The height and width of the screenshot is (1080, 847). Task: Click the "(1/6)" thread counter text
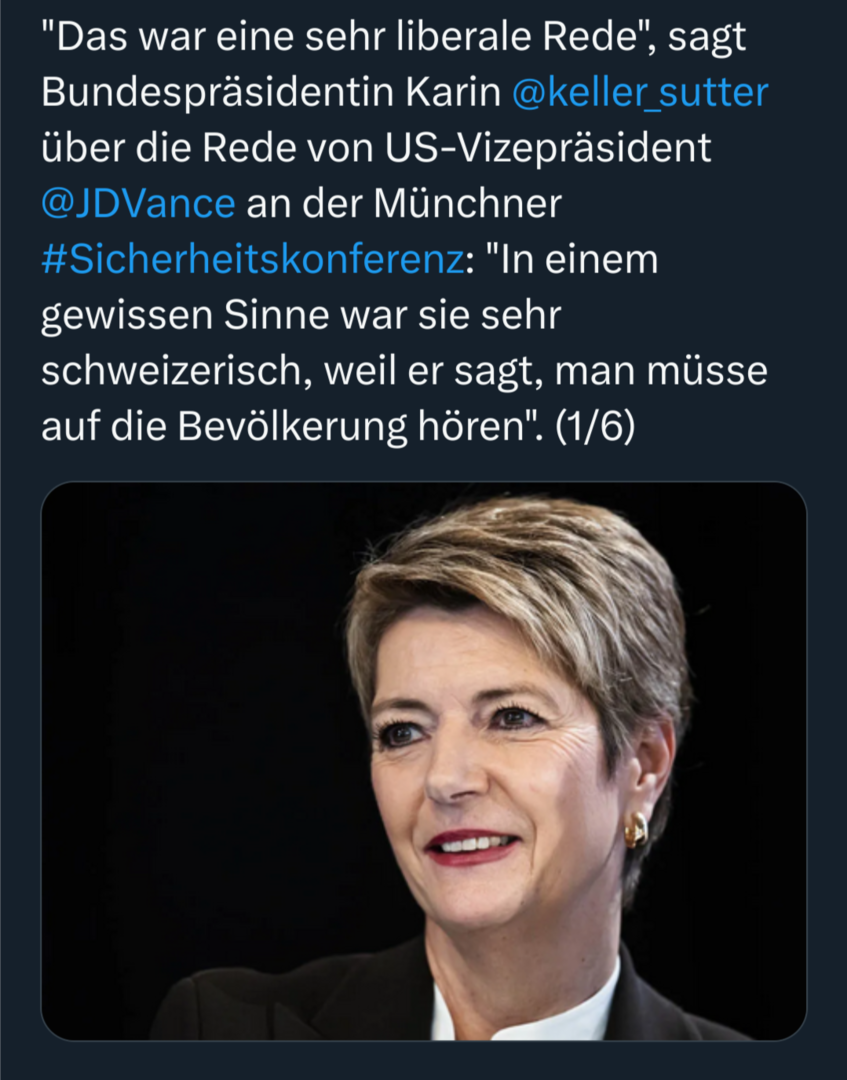pos(596,427)
